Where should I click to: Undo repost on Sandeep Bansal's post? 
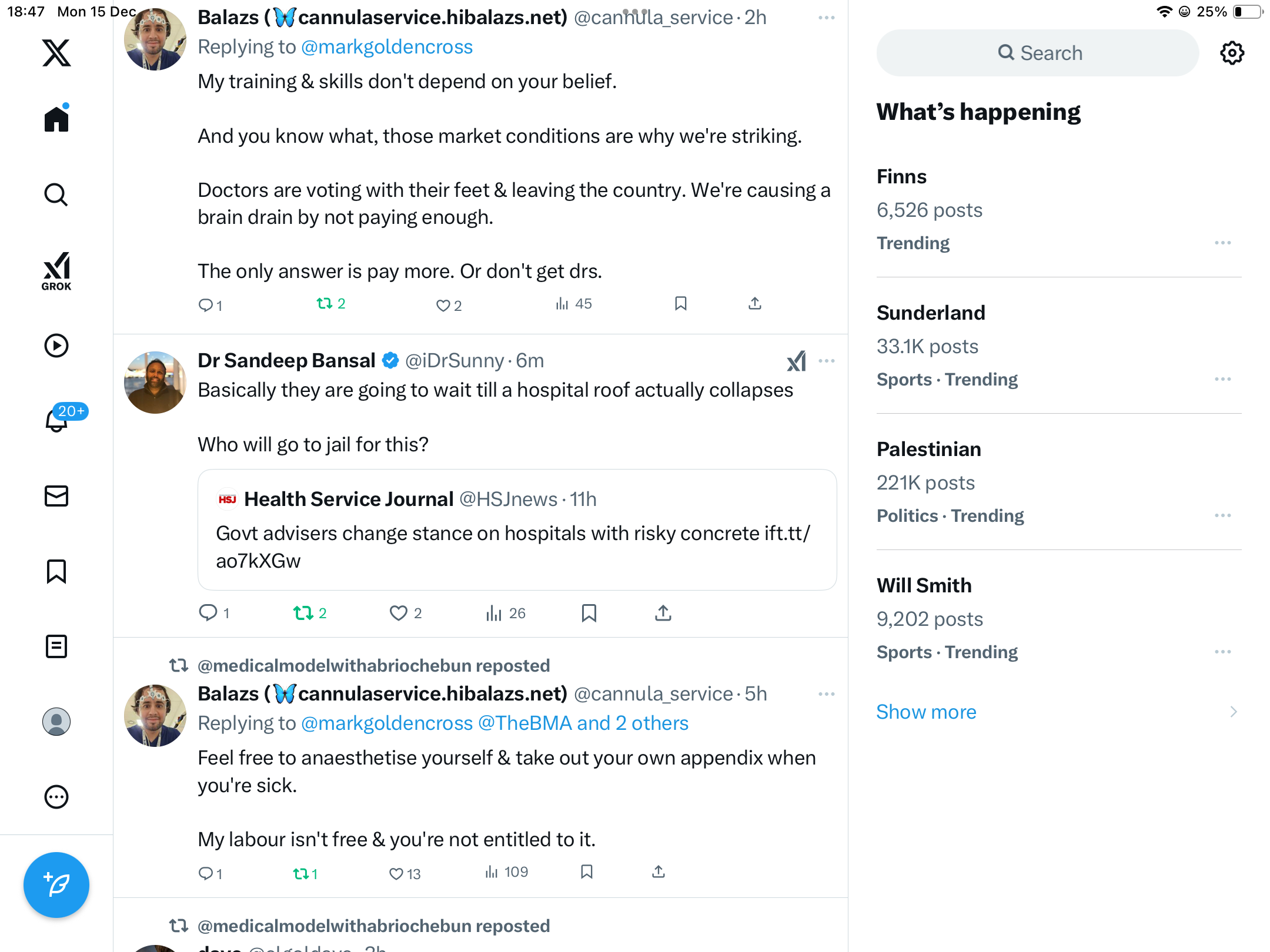pos(303,613)
